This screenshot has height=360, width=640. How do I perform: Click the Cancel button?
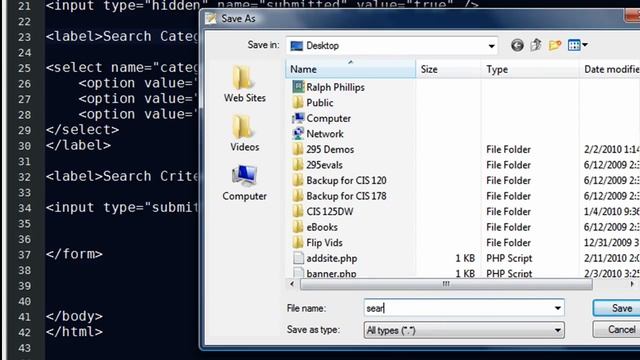[x=616, y=329]
